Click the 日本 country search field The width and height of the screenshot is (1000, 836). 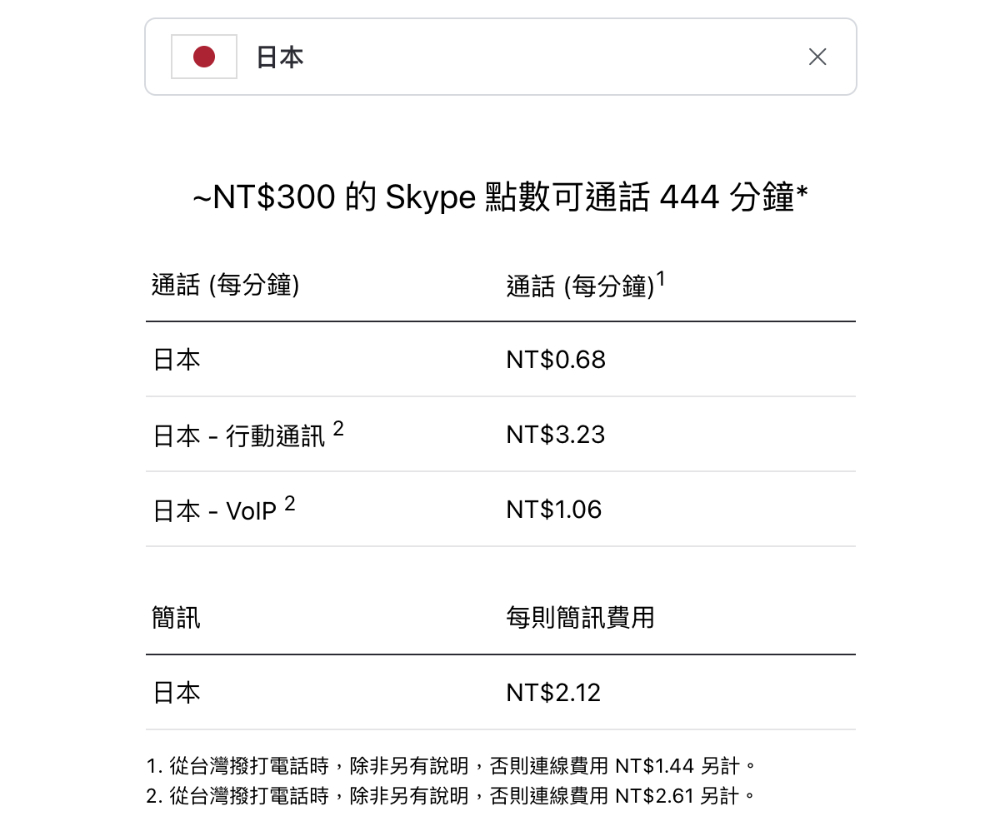(501, 57)
